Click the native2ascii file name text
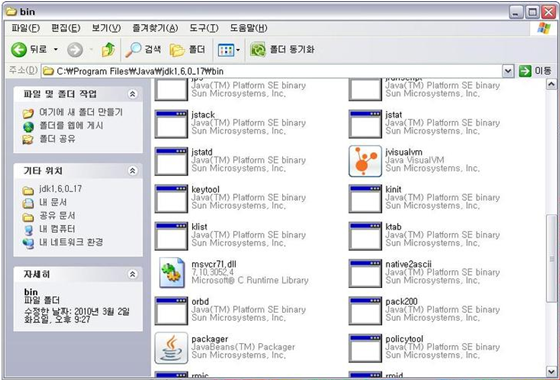The image size is (560, 380). 408,264
